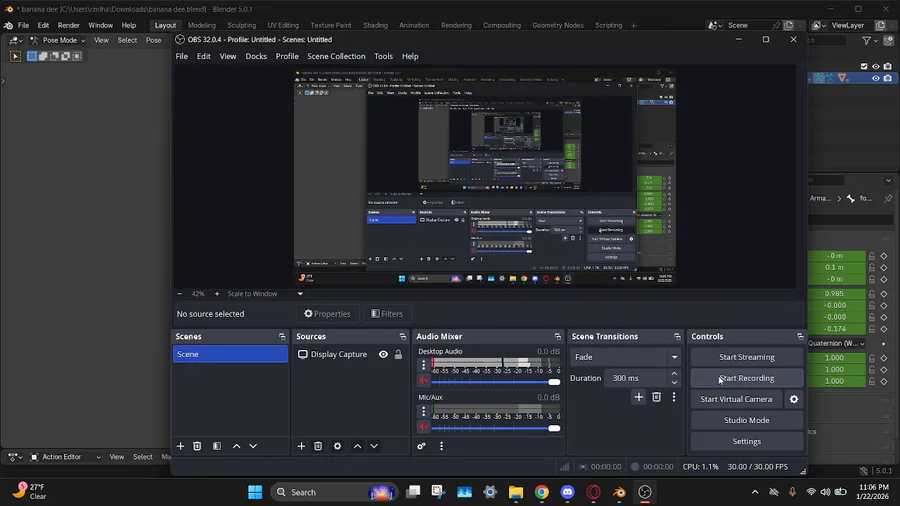Viewport: 900px width, 506px height.
Task: Click Start Recording button
Action: [x=747, y=378]
